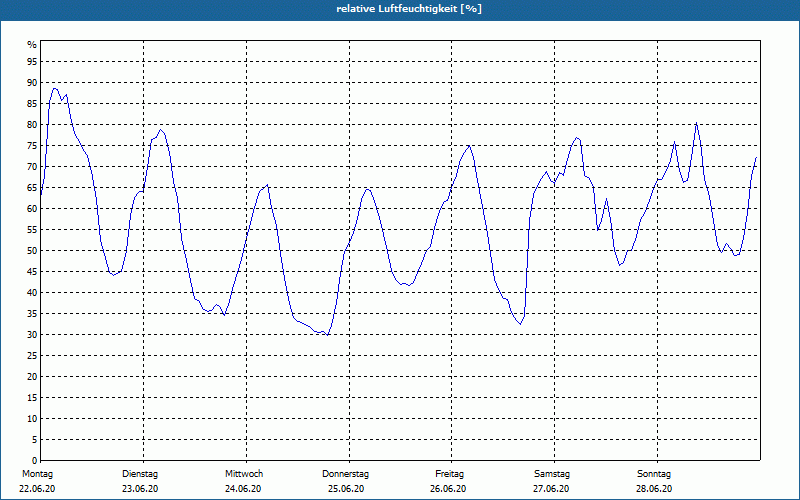Click the 'Montag' day label

point(37,474)
